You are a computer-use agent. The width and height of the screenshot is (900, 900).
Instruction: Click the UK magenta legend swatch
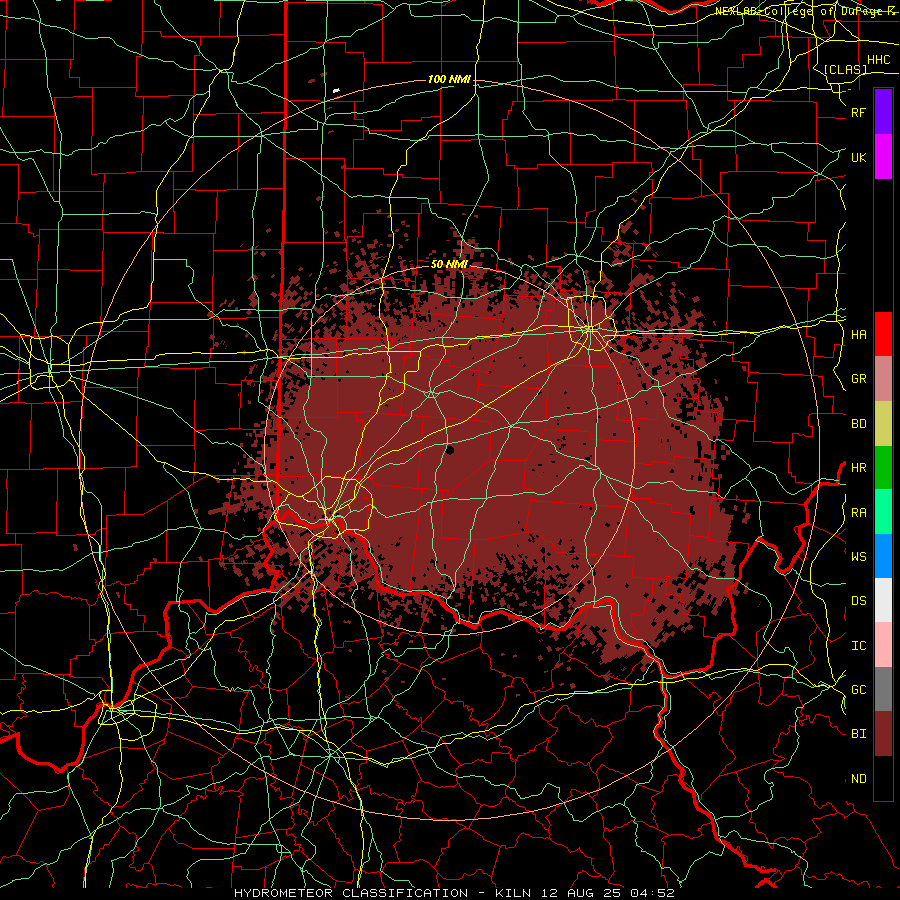[x=883, y=157]
